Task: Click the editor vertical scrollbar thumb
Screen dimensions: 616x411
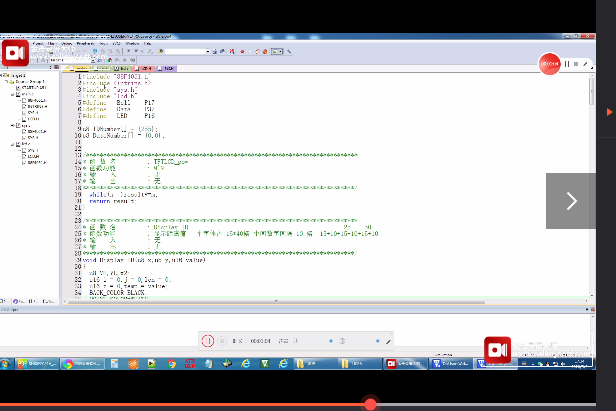Action: (592, 91)
